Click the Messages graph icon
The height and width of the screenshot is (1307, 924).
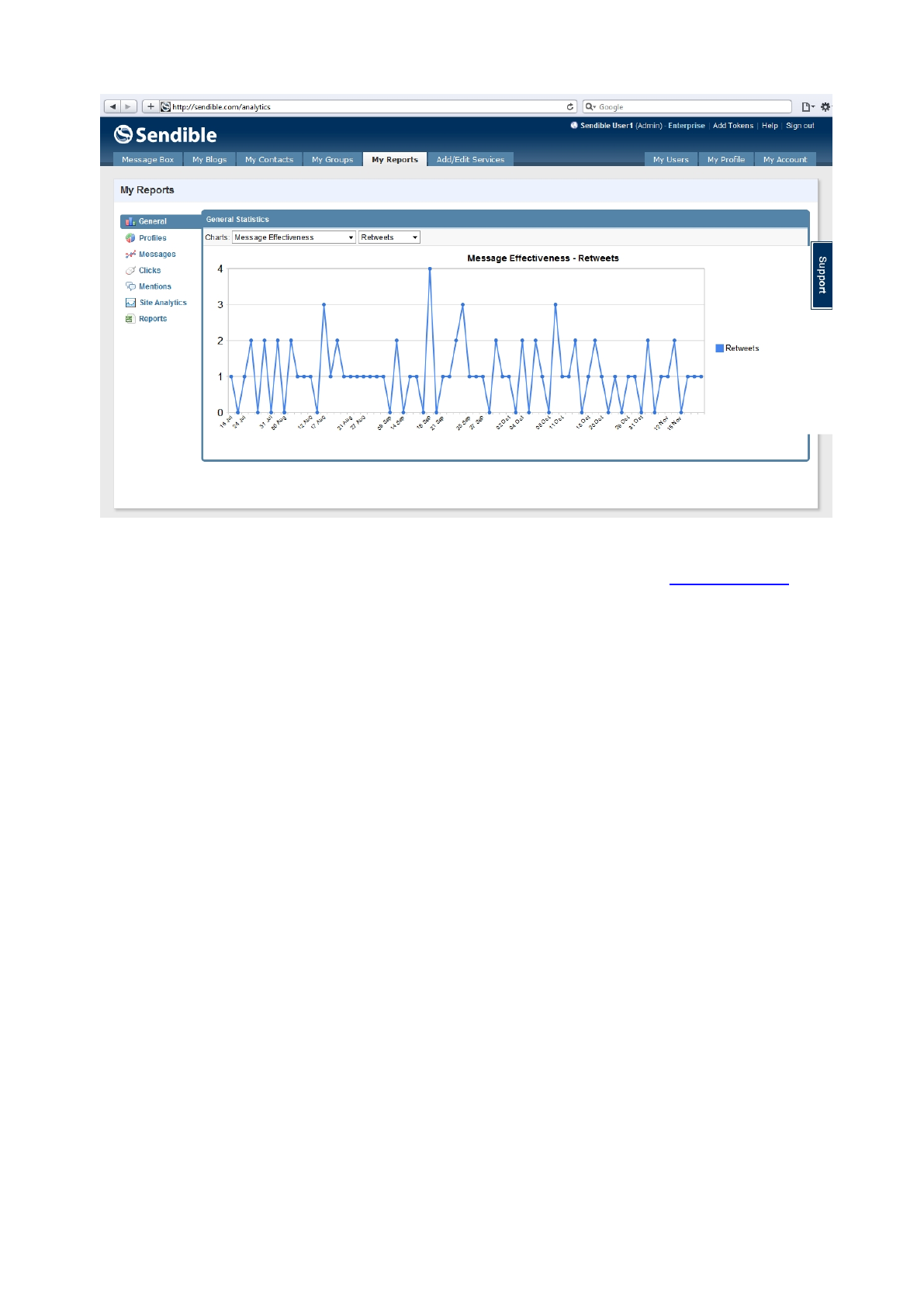[x=130, y=255]
